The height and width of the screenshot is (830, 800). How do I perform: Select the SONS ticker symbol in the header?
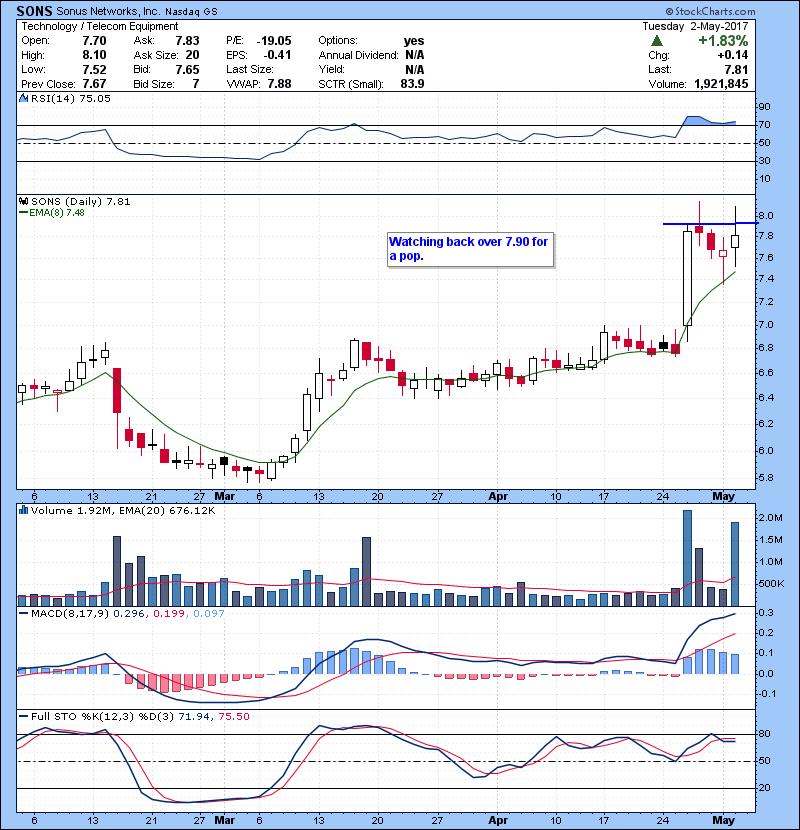click(x=34, y=11)
